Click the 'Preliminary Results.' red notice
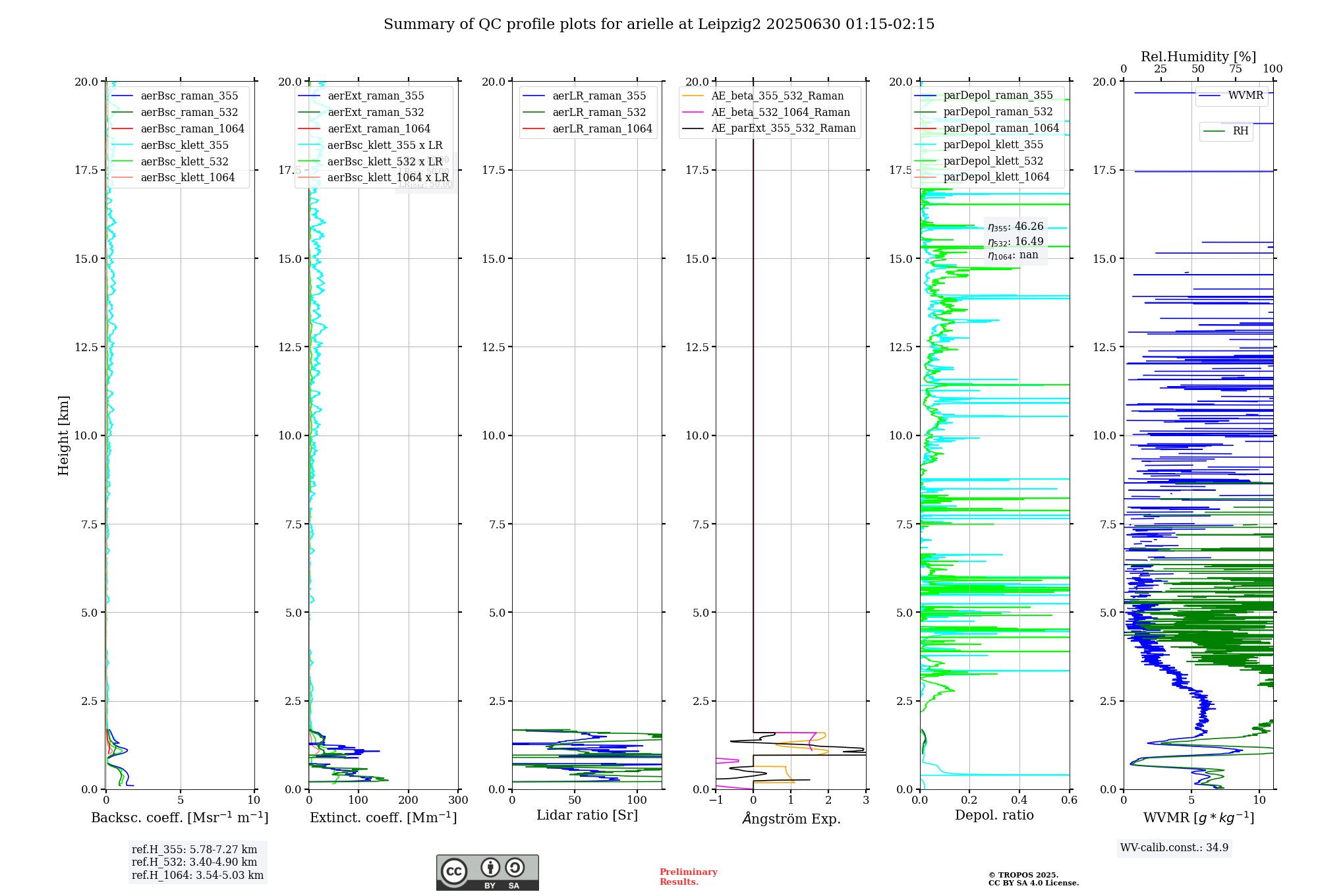1318x896 pixels. [689, 877]
